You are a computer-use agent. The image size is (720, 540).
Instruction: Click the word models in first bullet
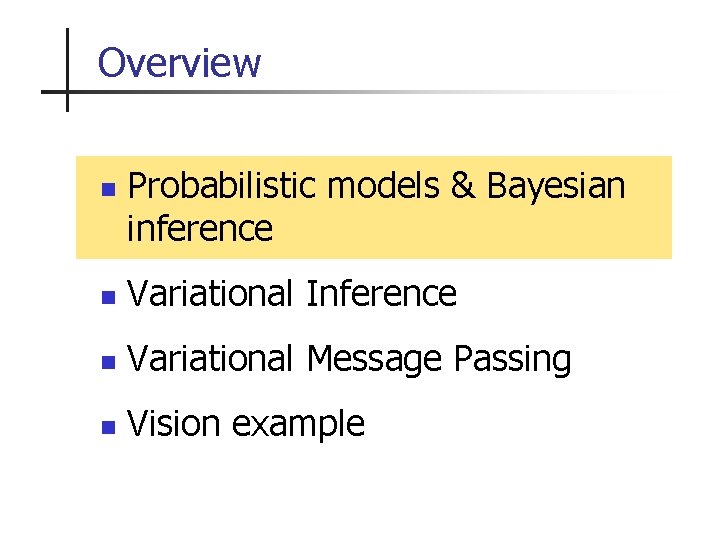pyautogui.click(x=383, y=185)
